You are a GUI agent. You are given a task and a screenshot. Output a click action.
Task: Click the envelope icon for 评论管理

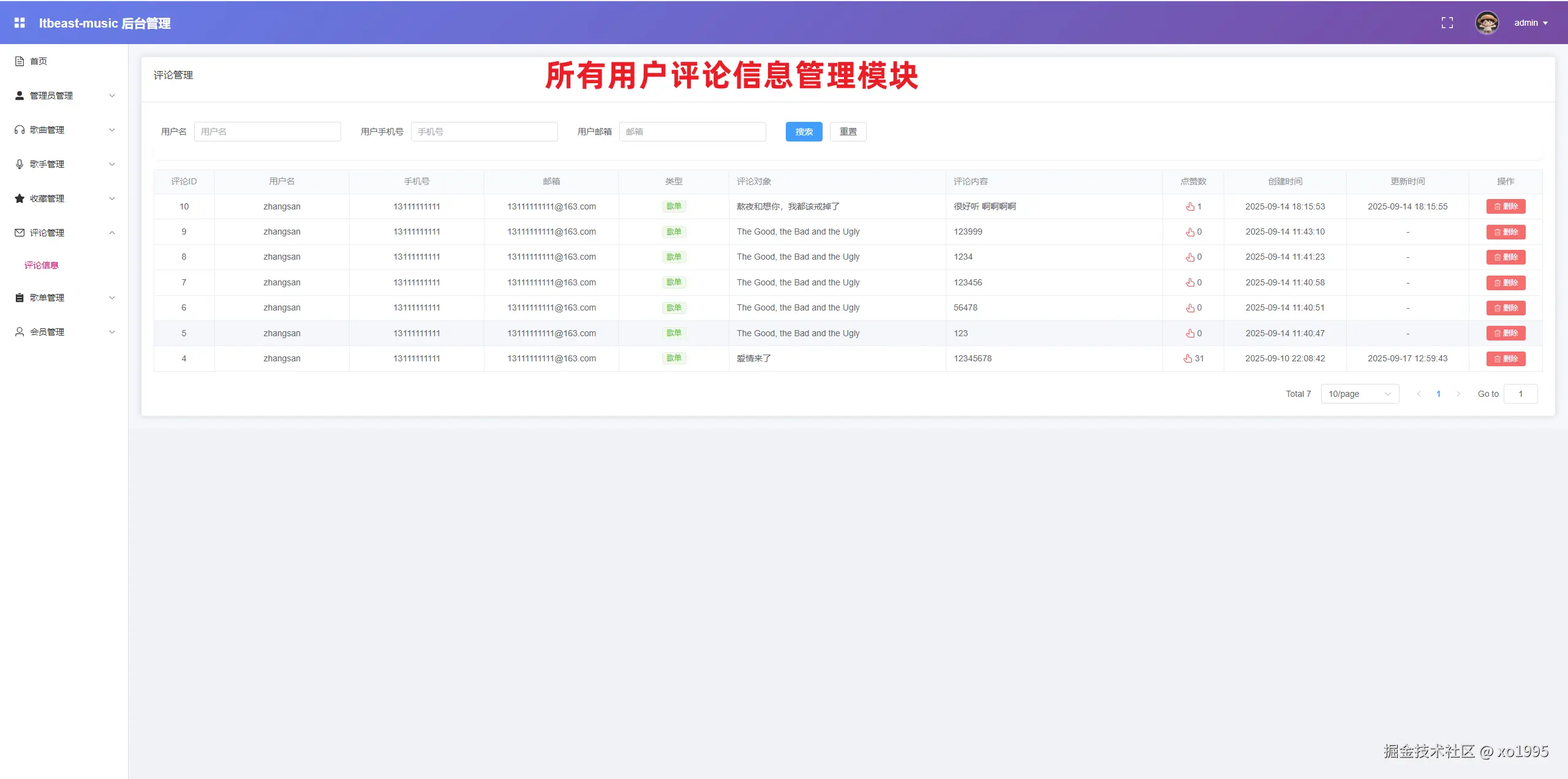(x=20, y=233)
